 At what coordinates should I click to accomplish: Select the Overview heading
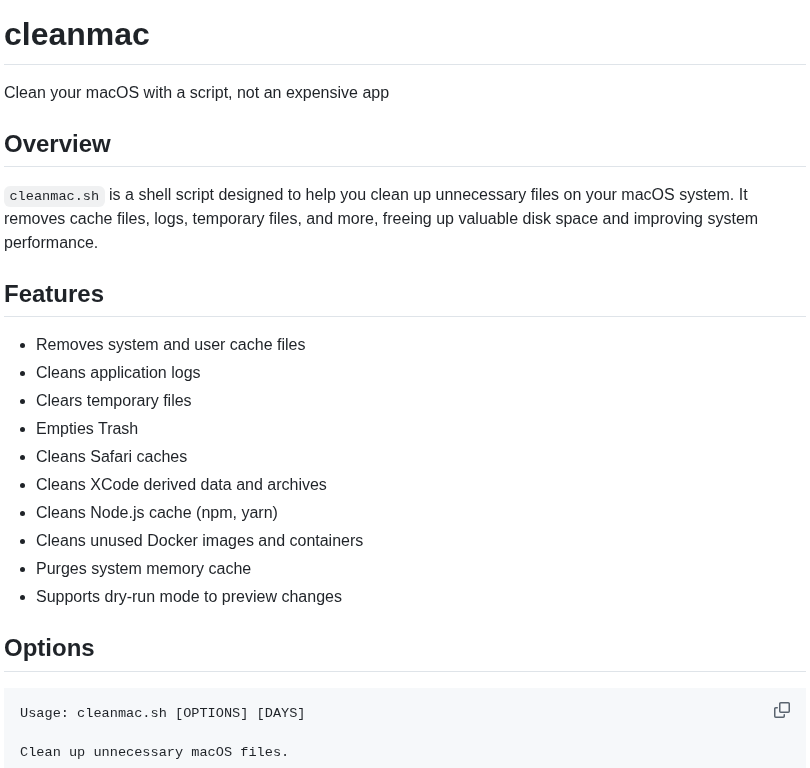(57, 144)
